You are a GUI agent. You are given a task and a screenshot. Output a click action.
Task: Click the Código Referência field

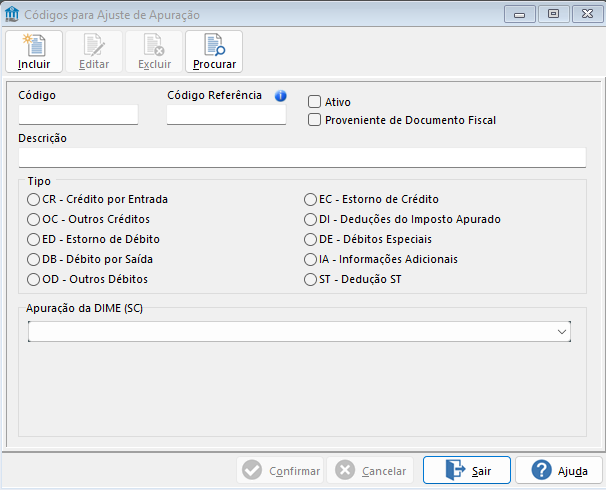click(x=226, y=115)
